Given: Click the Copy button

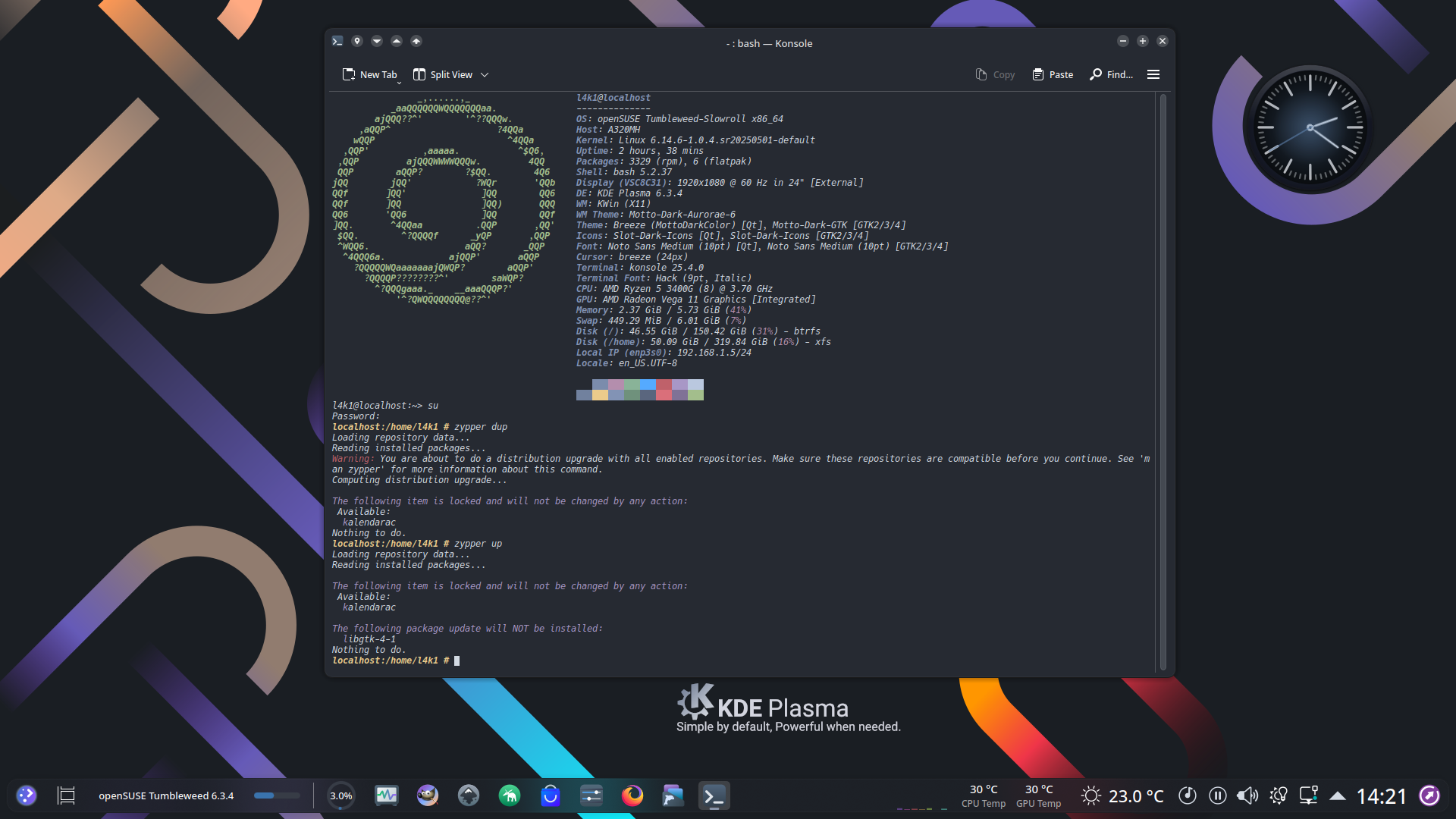Looking at the screenshot, I should [995, 74].
